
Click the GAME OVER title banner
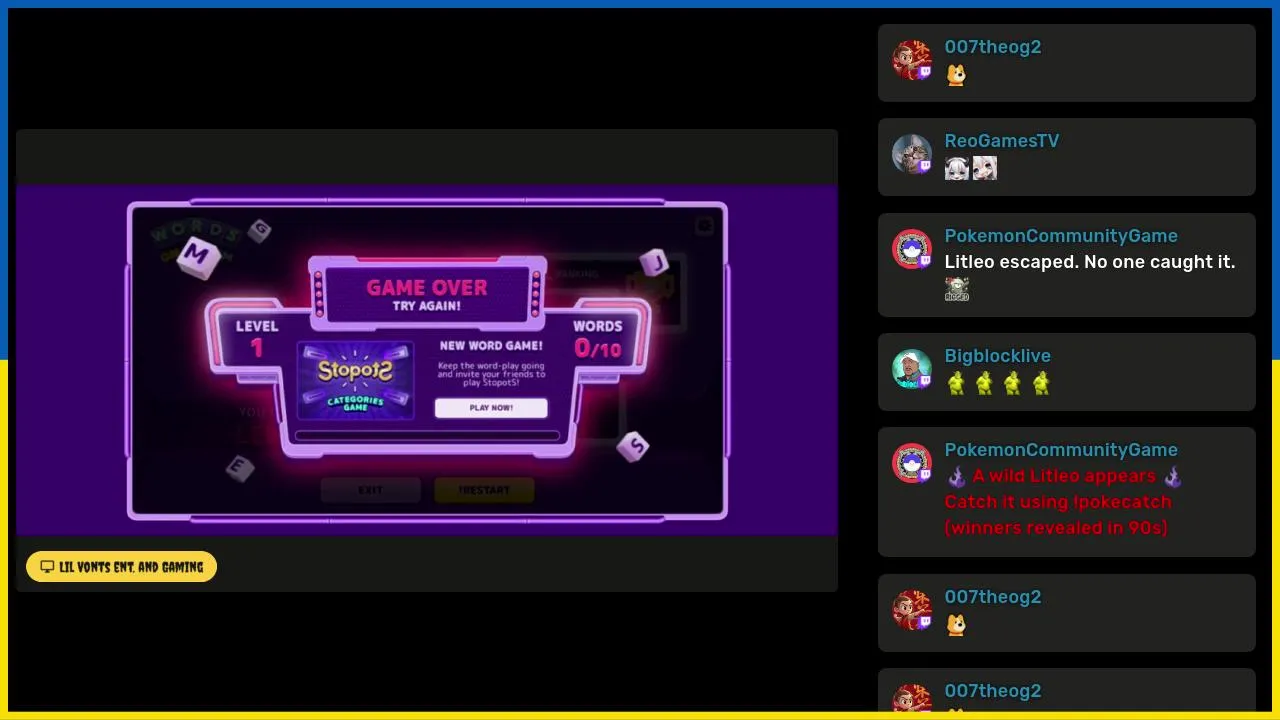click(427, 294)
